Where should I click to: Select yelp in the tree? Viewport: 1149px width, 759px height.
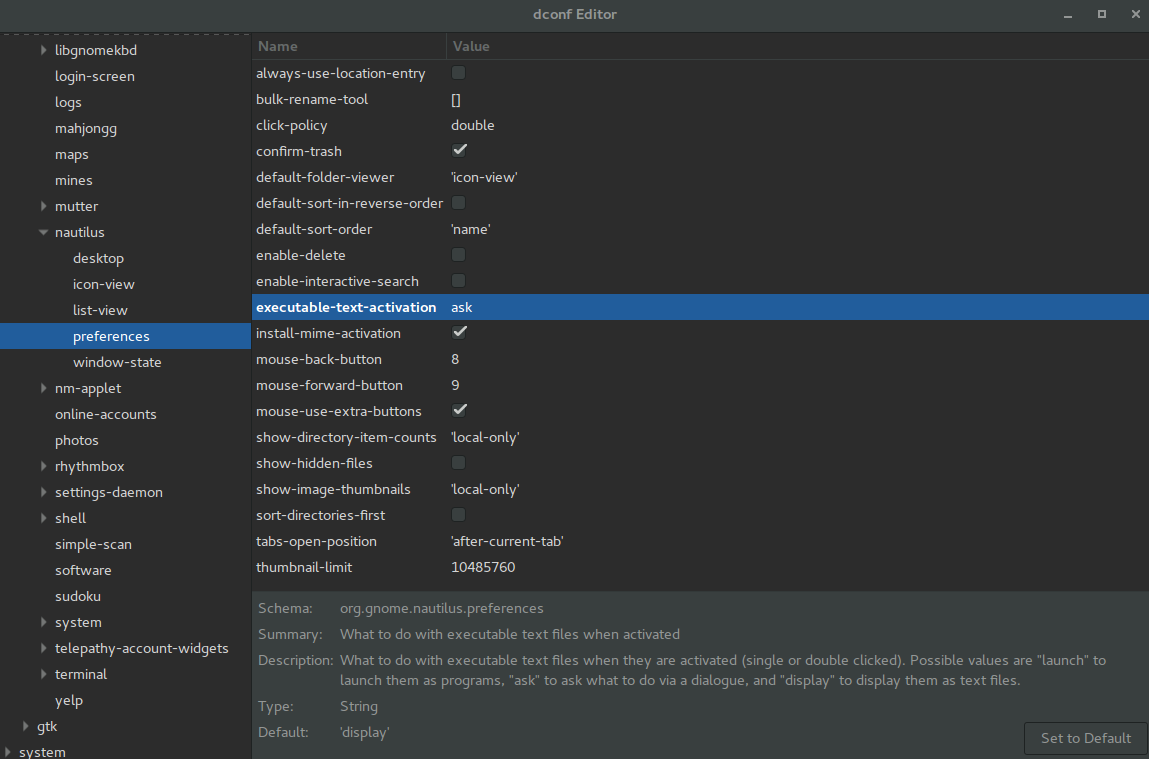point(69,700)
